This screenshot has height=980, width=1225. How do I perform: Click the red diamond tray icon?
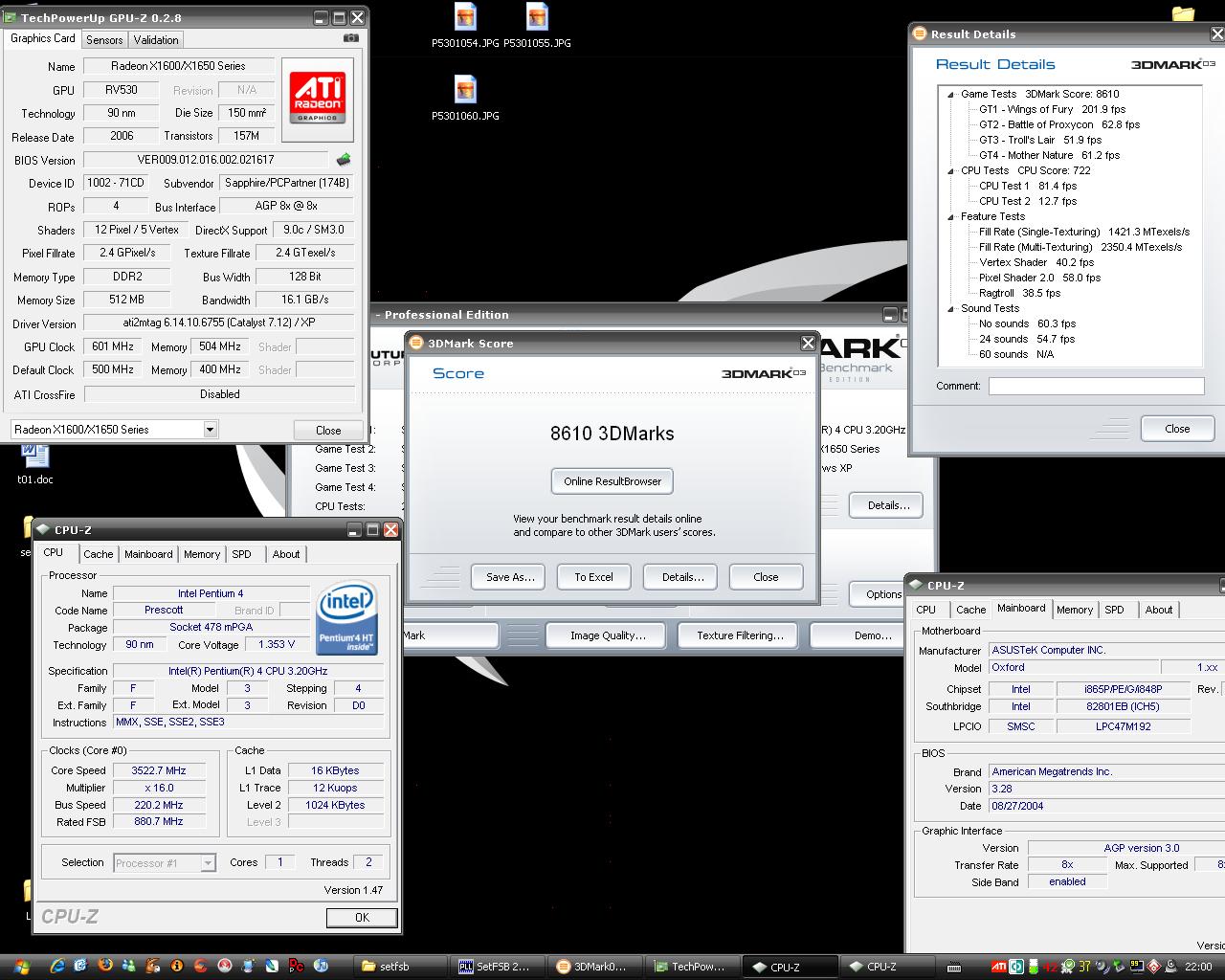coord(1153,967)
